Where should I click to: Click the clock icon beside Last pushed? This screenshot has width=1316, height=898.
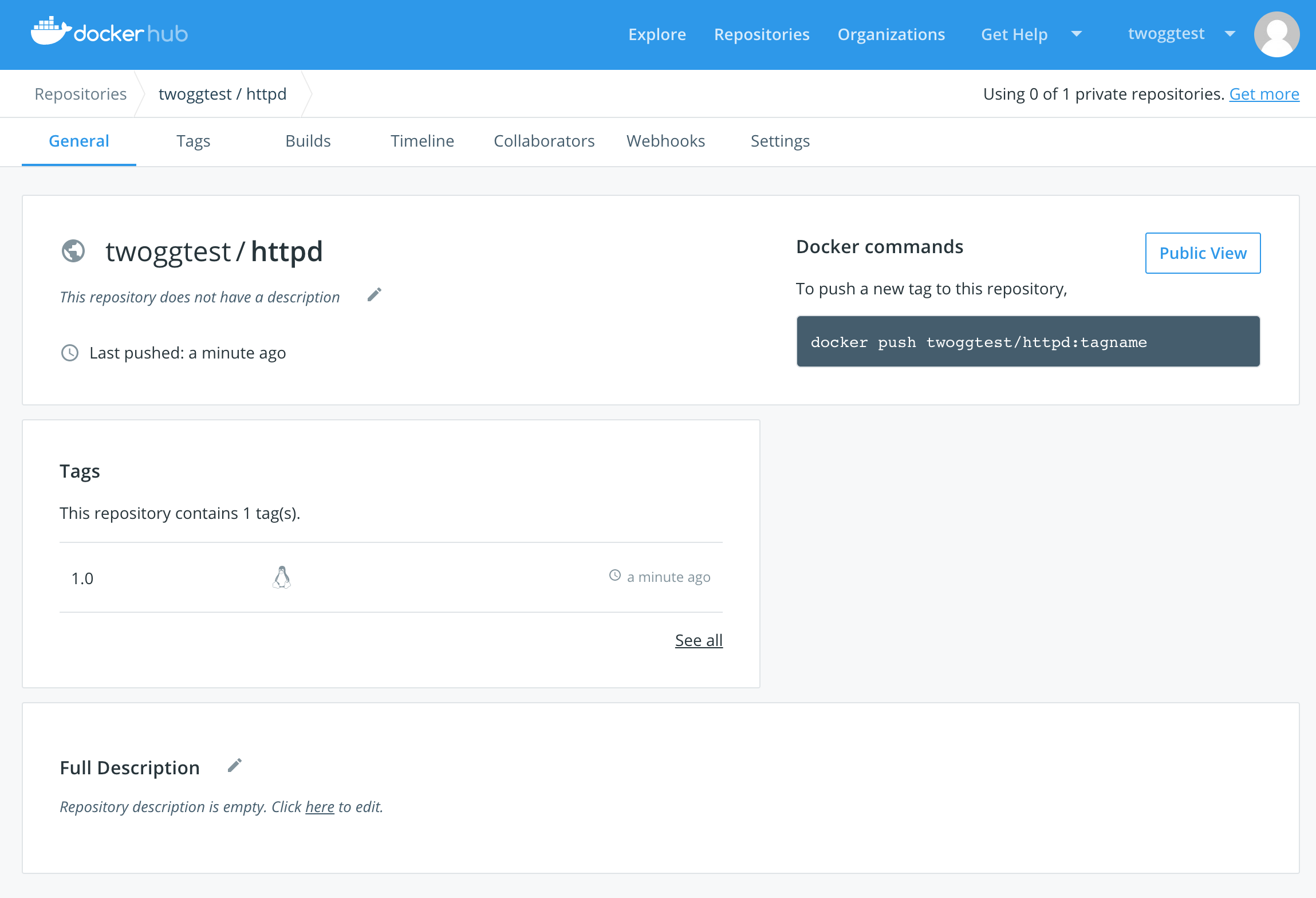click(70, 353)
